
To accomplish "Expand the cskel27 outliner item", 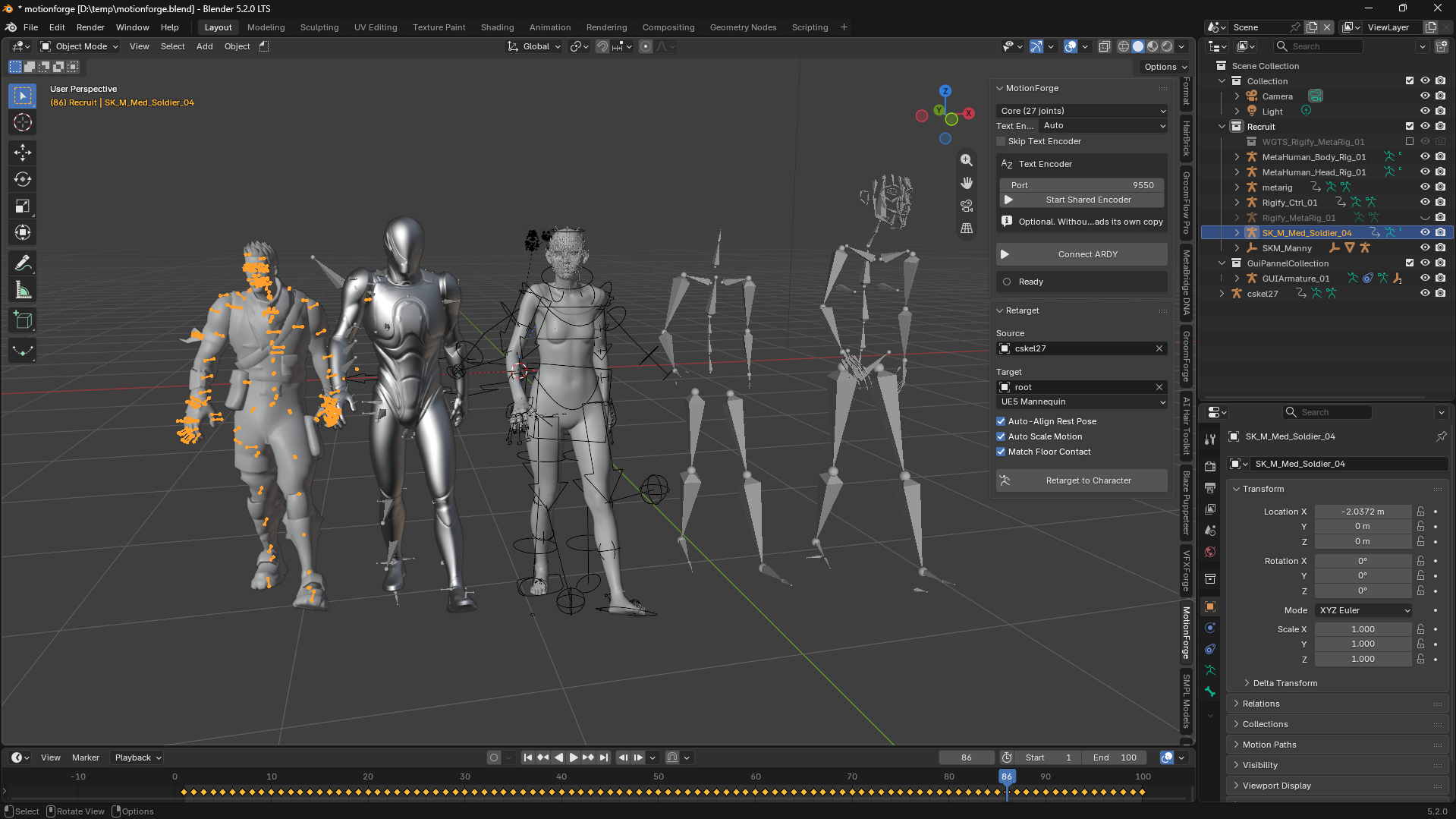I will coord(1222,294).
